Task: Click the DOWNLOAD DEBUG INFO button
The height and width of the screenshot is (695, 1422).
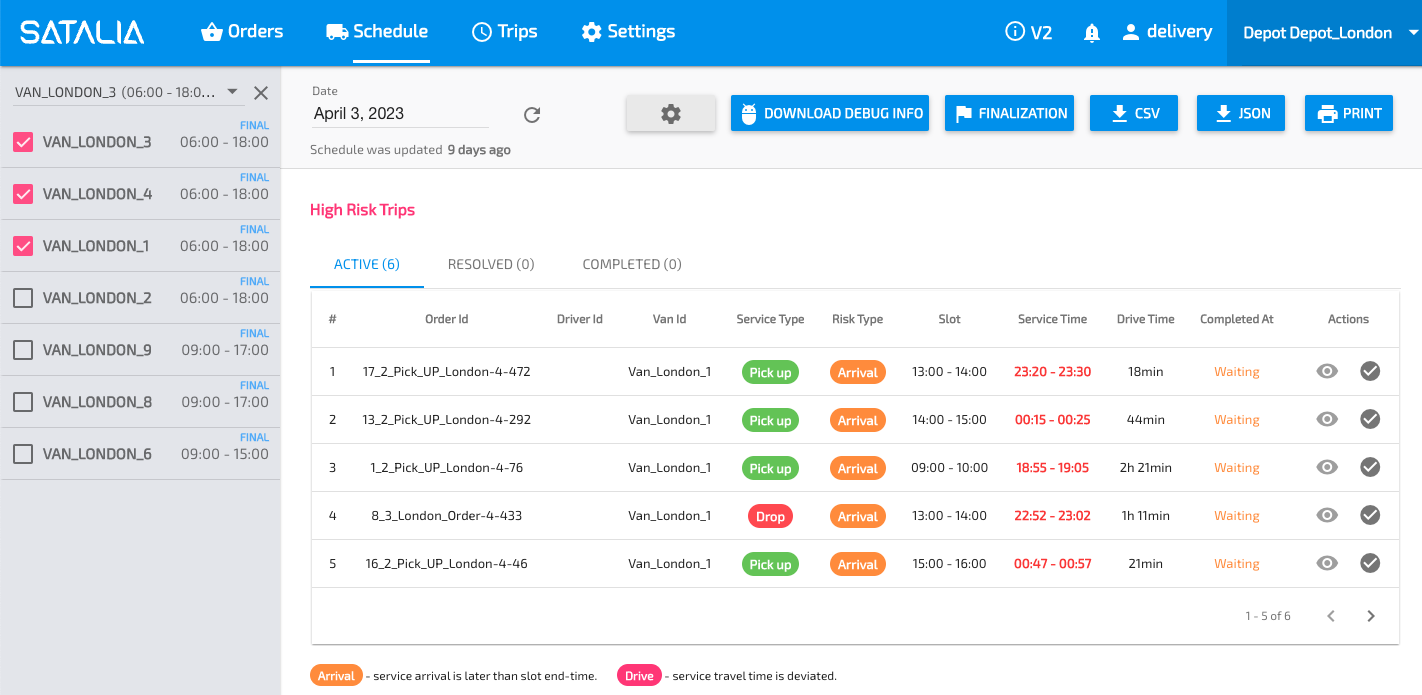Action: (830, 114)
